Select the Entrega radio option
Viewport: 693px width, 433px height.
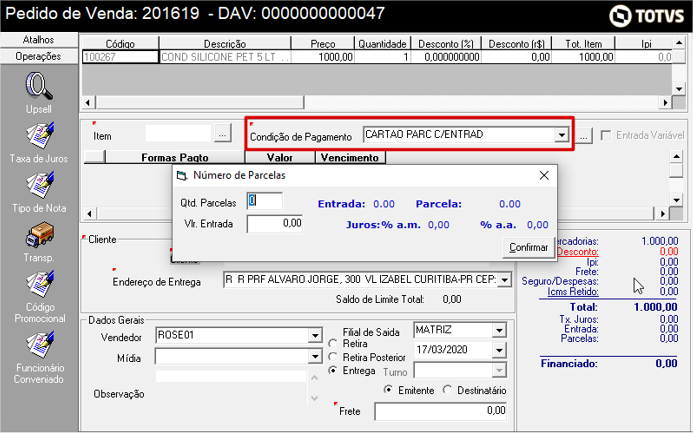[x=333, y=371]
